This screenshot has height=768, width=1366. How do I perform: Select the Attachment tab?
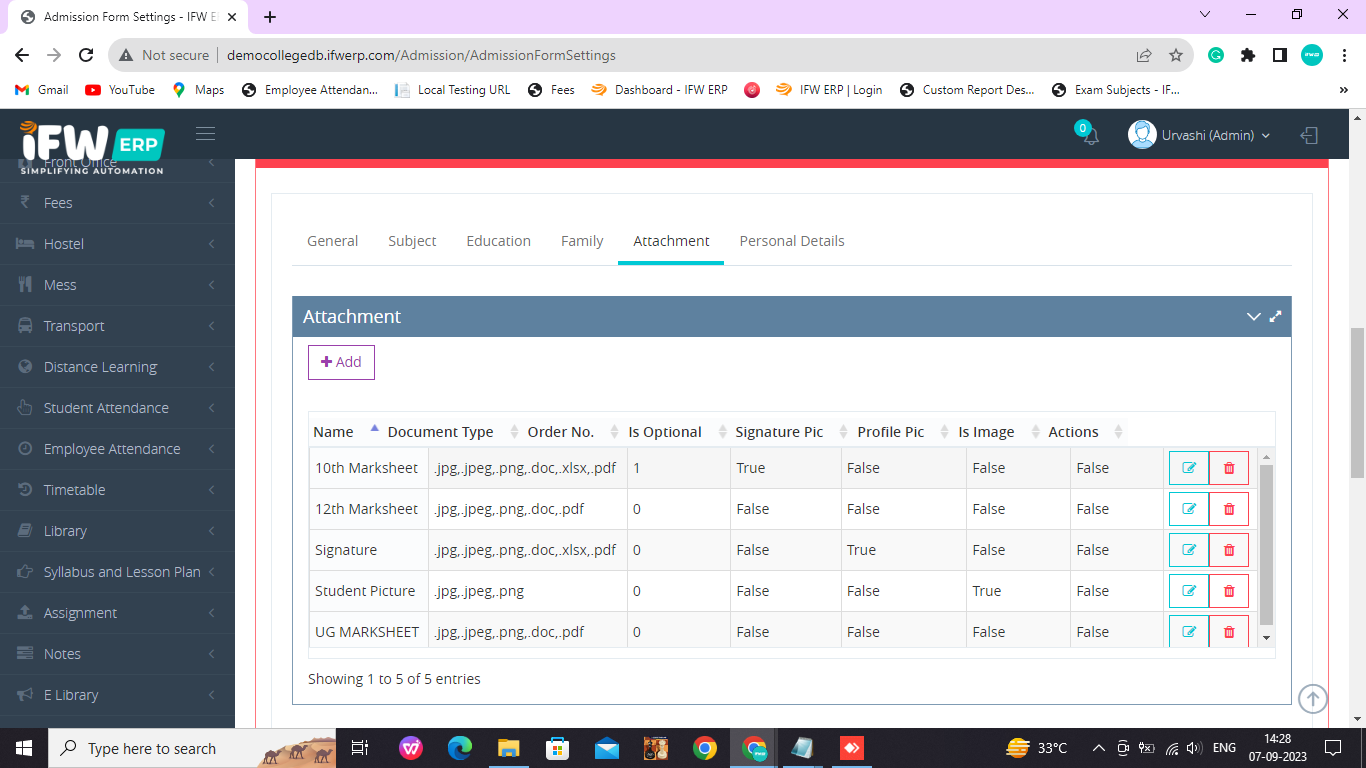click(671, 241)
